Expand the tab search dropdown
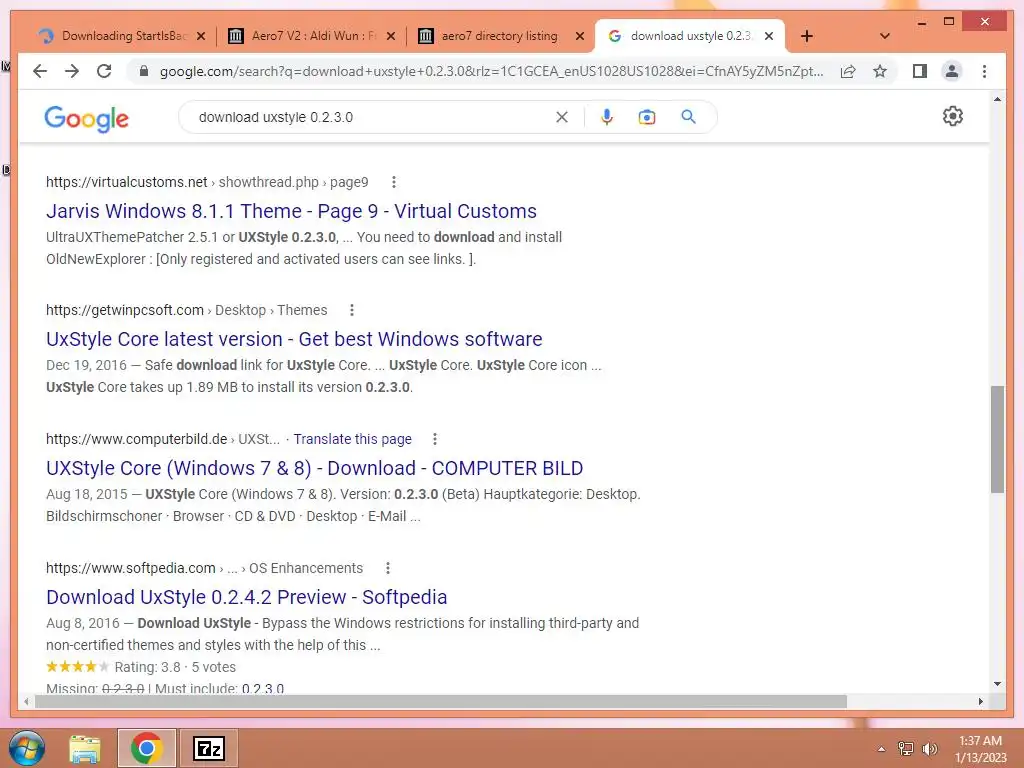The image size is (1024, 768). [885, 36]
